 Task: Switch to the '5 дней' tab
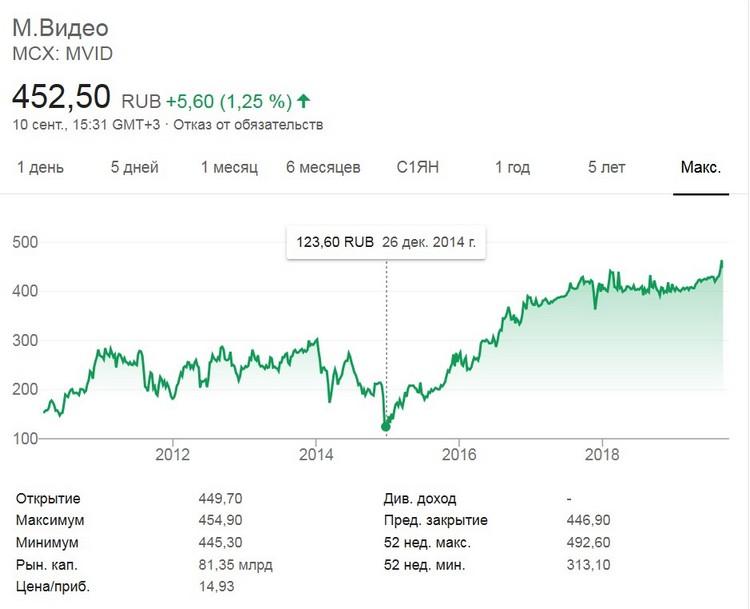(135, 167)
